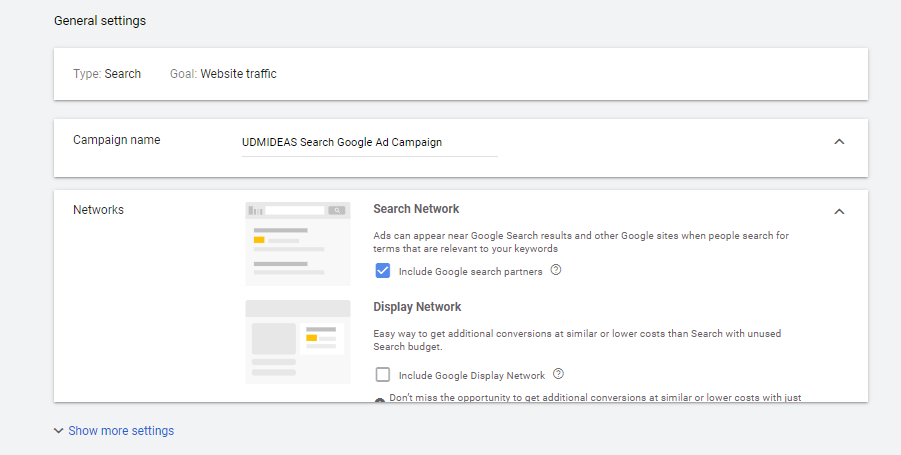Open help icon beside Google search partners
This screenshot has width=901, height=455.
point(556,270)
